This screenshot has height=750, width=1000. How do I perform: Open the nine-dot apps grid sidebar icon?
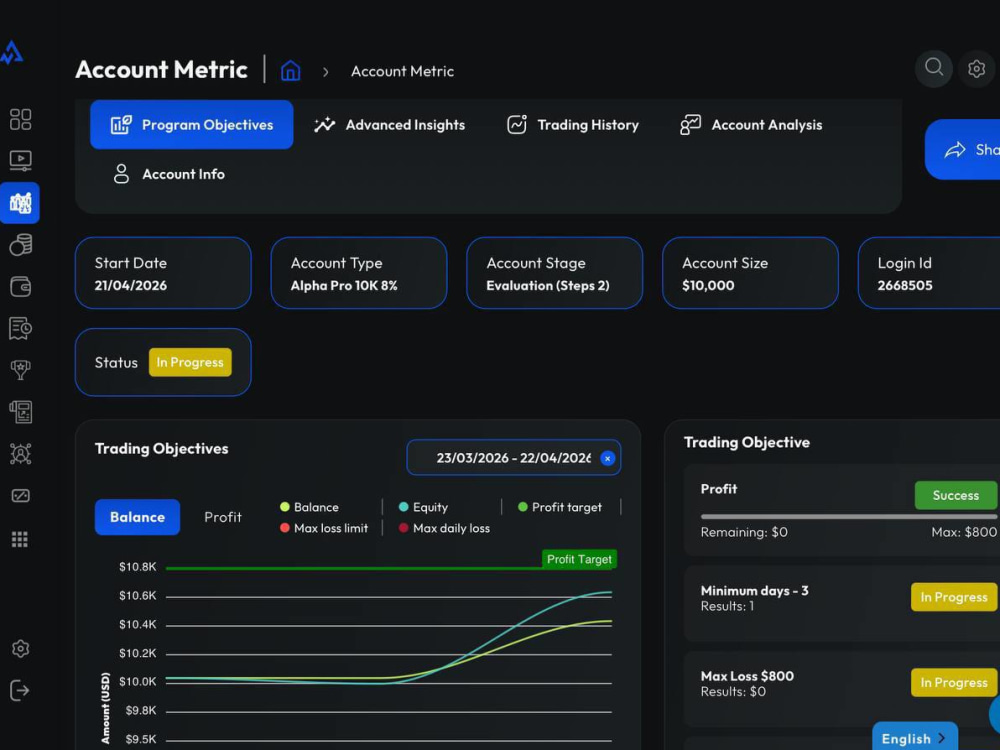tap(20, 540)
